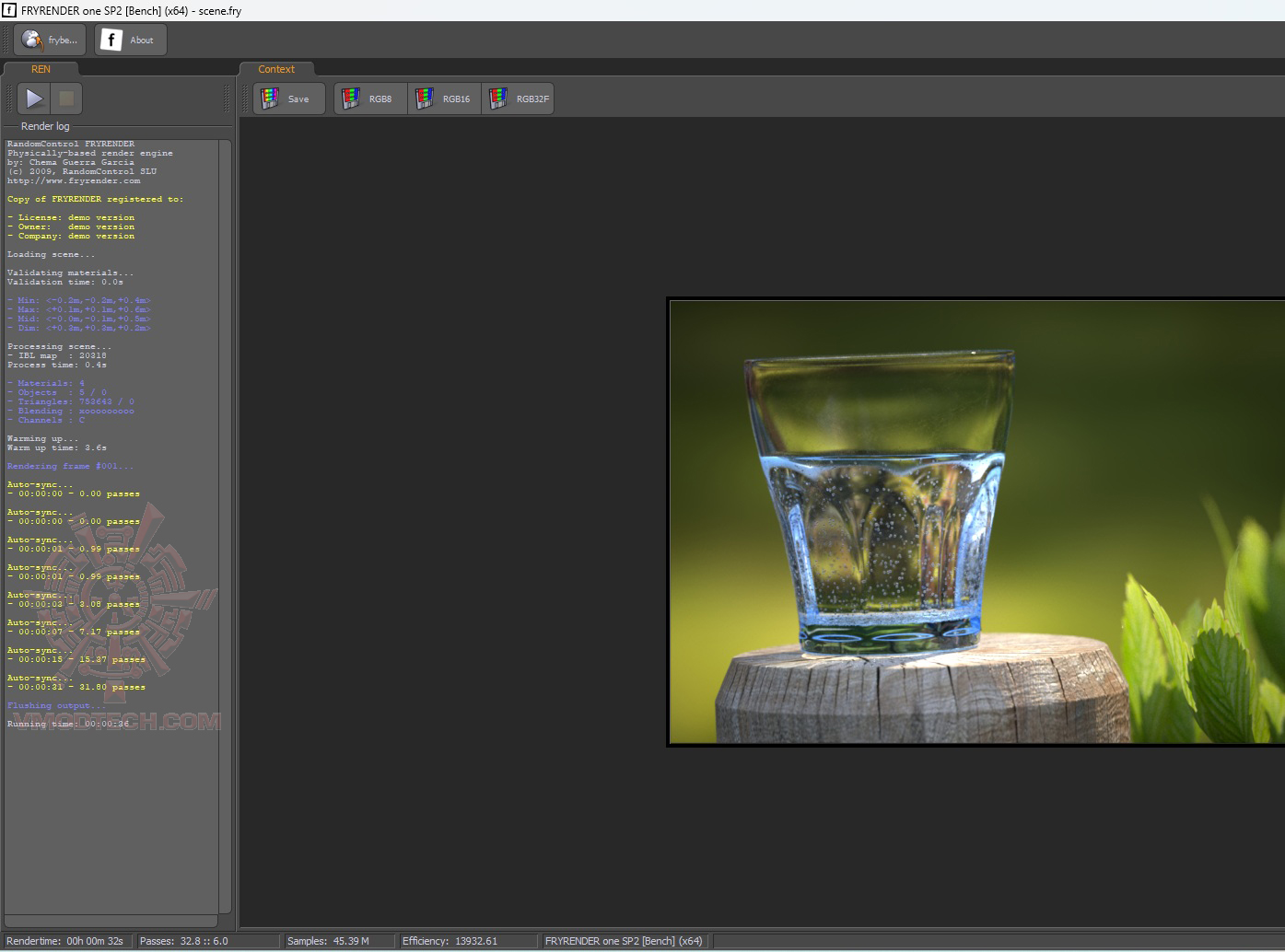The height and width of the screenshot is (952, 1285).
Task: Switch to the Context tab
Action: coord(276,69)
